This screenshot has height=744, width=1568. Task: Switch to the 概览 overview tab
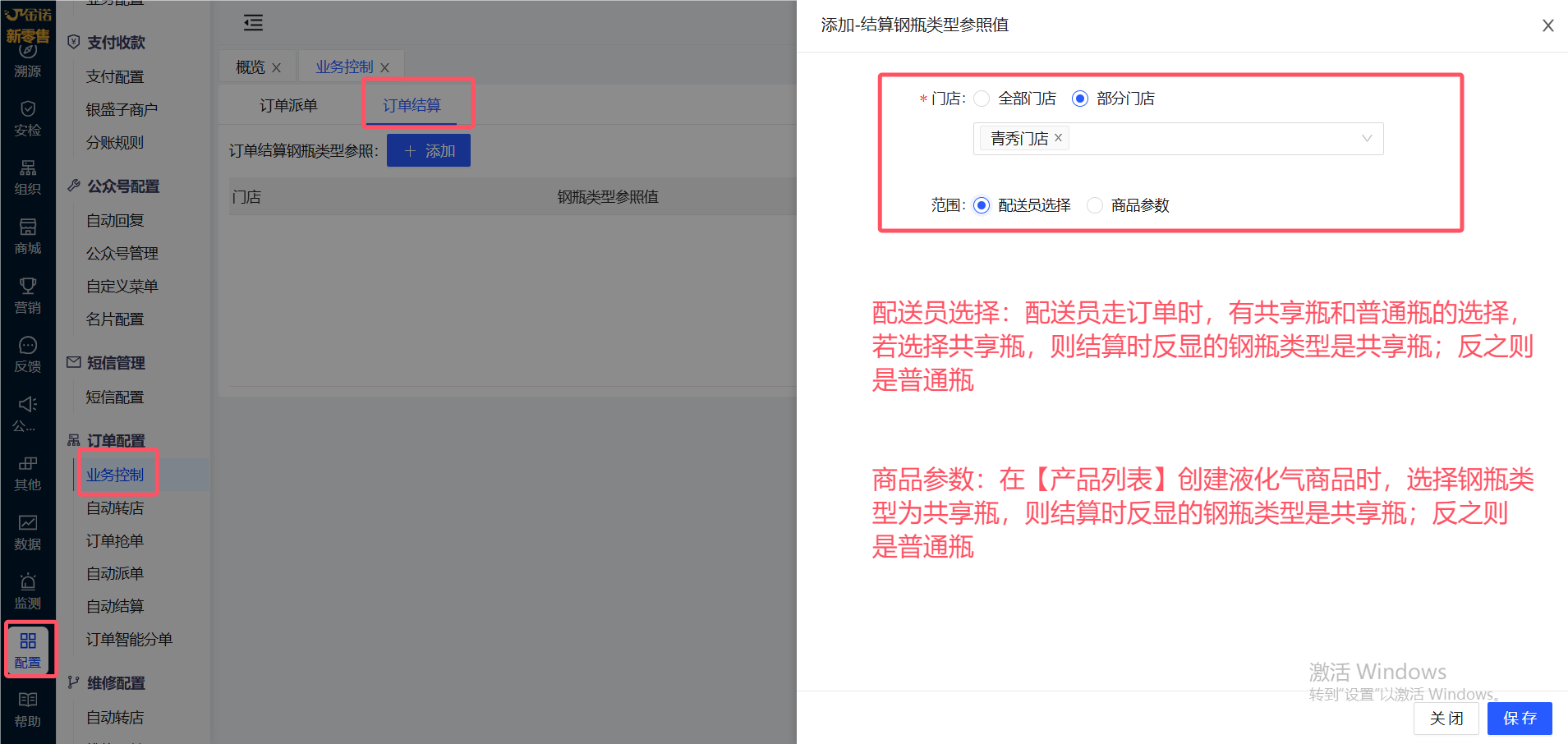pos(250,67)
